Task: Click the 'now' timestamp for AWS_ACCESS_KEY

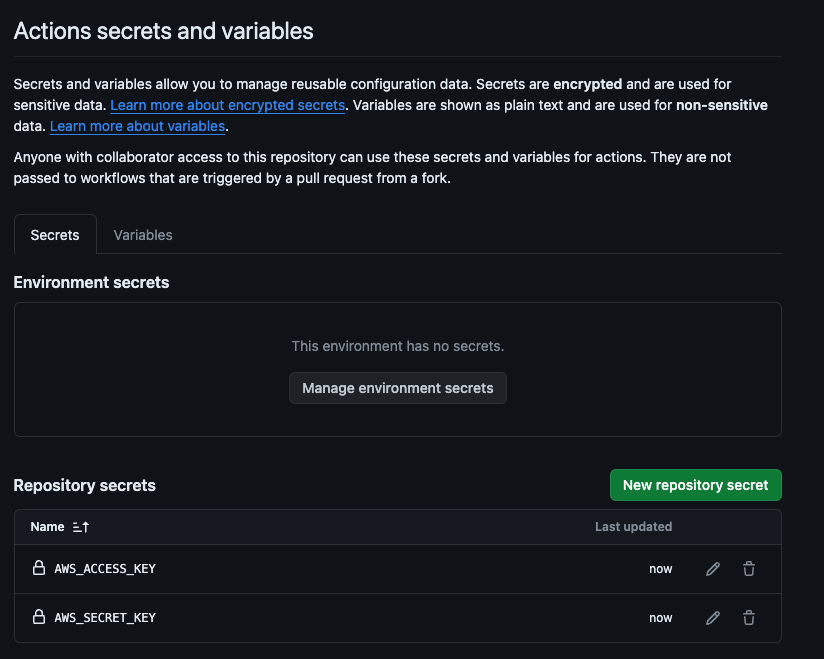Action: 660,568
